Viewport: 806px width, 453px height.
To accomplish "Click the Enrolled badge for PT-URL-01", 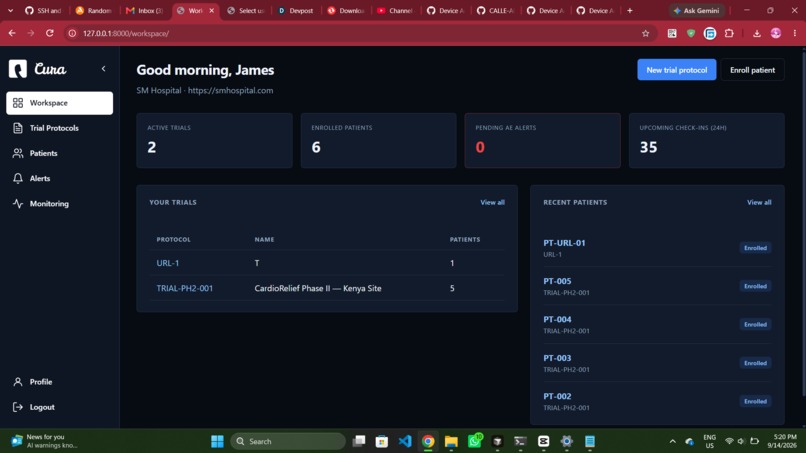I will (755, 248).
